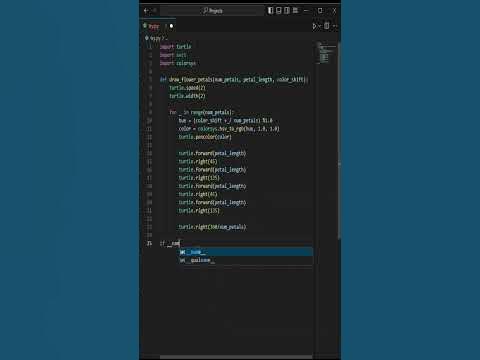Viewport: 480px width, 360px height.
Task: Close the unsaved tab via the dot
Action: point(171,26)
